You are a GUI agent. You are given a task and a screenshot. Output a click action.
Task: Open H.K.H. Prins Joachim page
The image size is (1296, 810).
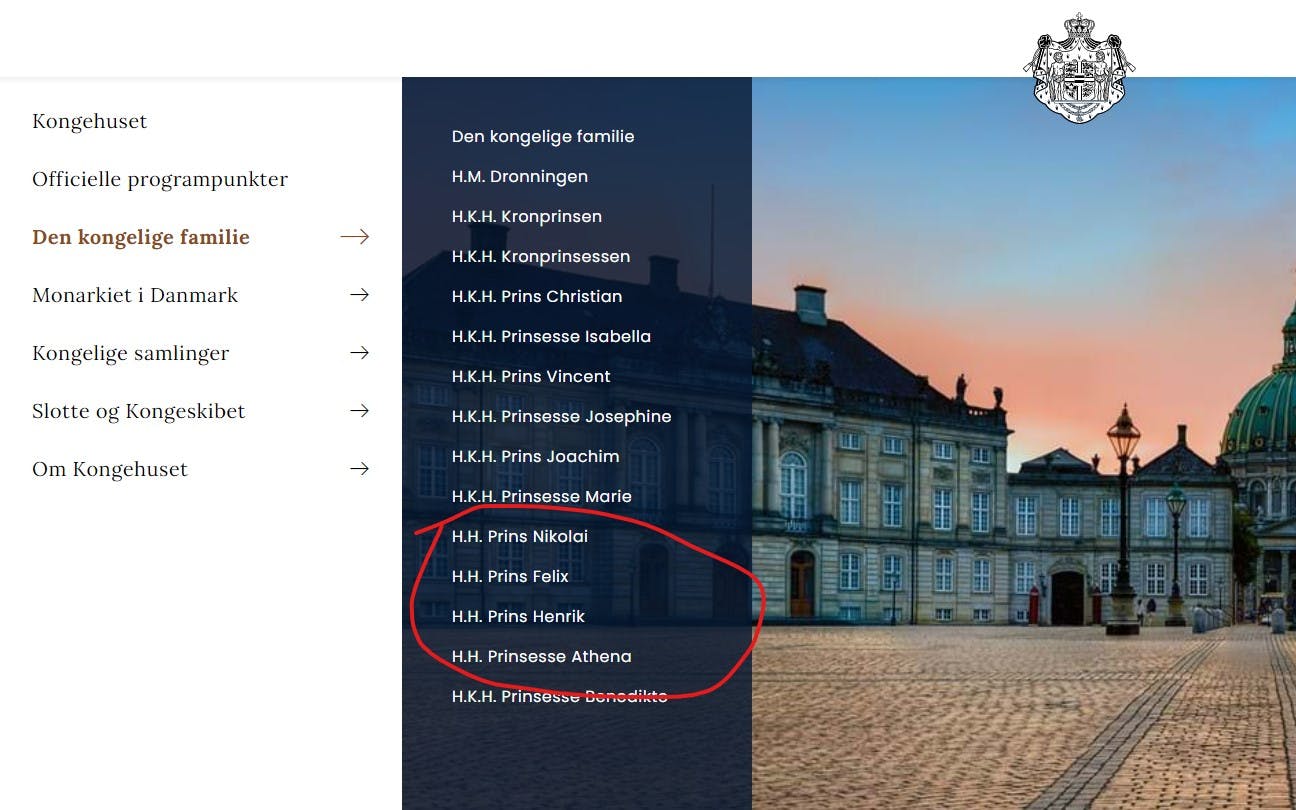click(x=535, y=456)
